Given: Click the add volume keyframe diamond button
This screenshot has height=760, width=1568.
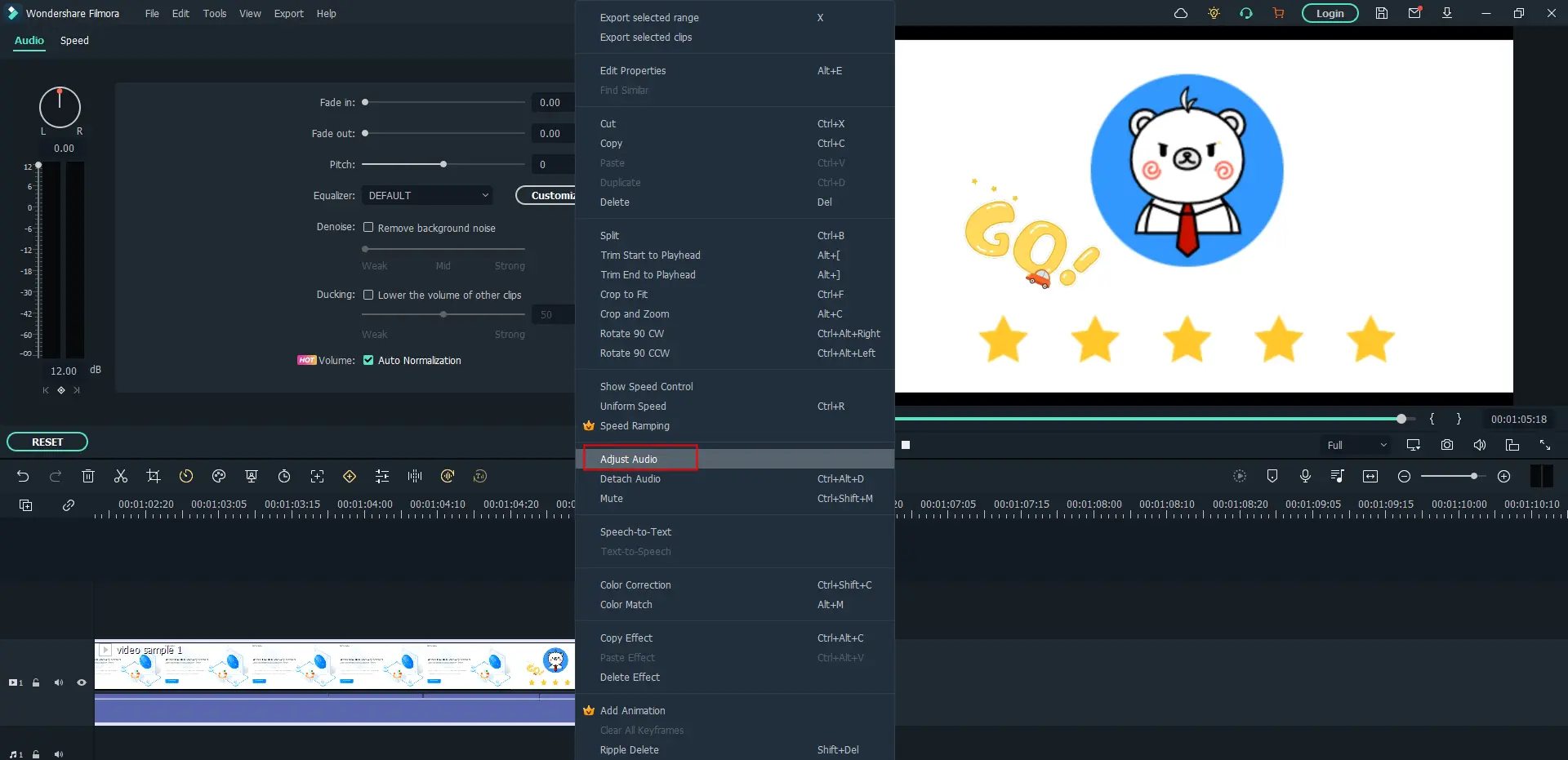Looking at the screenshot, I should pyautogui.click(x=61, y=390).
